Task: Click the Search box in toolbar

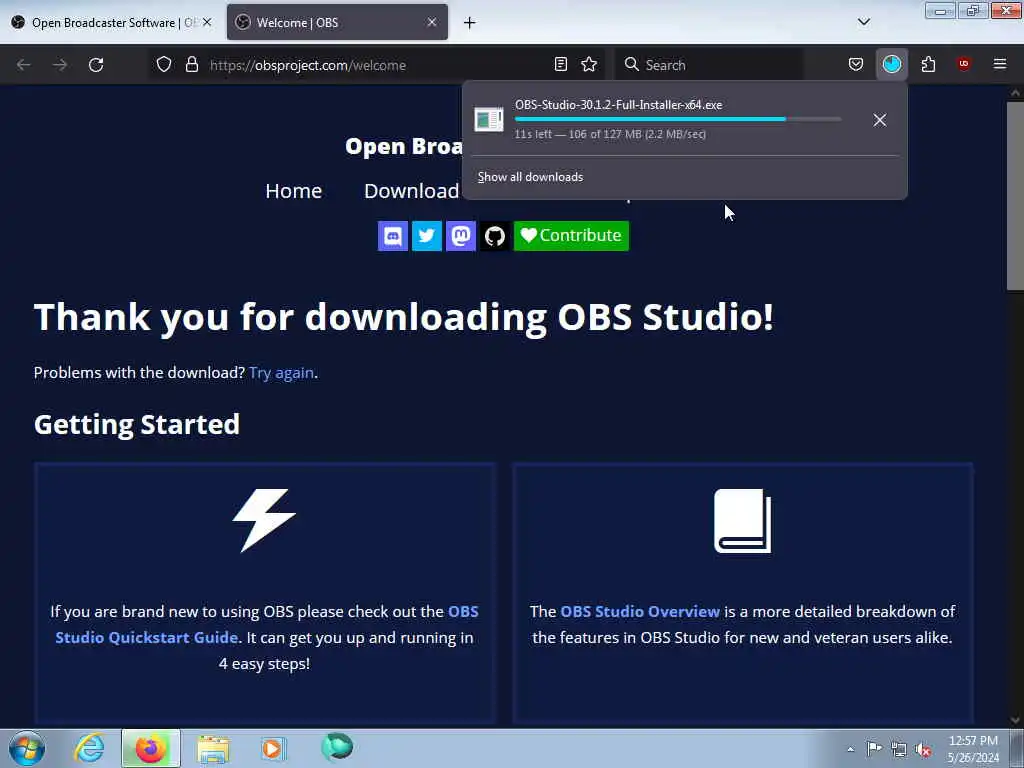Action: pyautogui.click(x=710, y=65)
